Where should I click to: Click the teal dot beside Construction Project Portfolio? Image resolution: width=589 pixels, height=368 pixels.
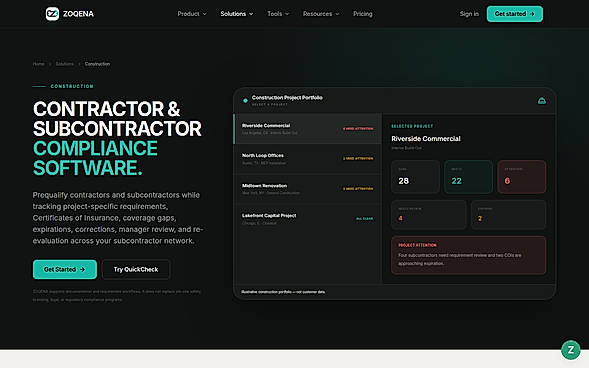[245, 100]
